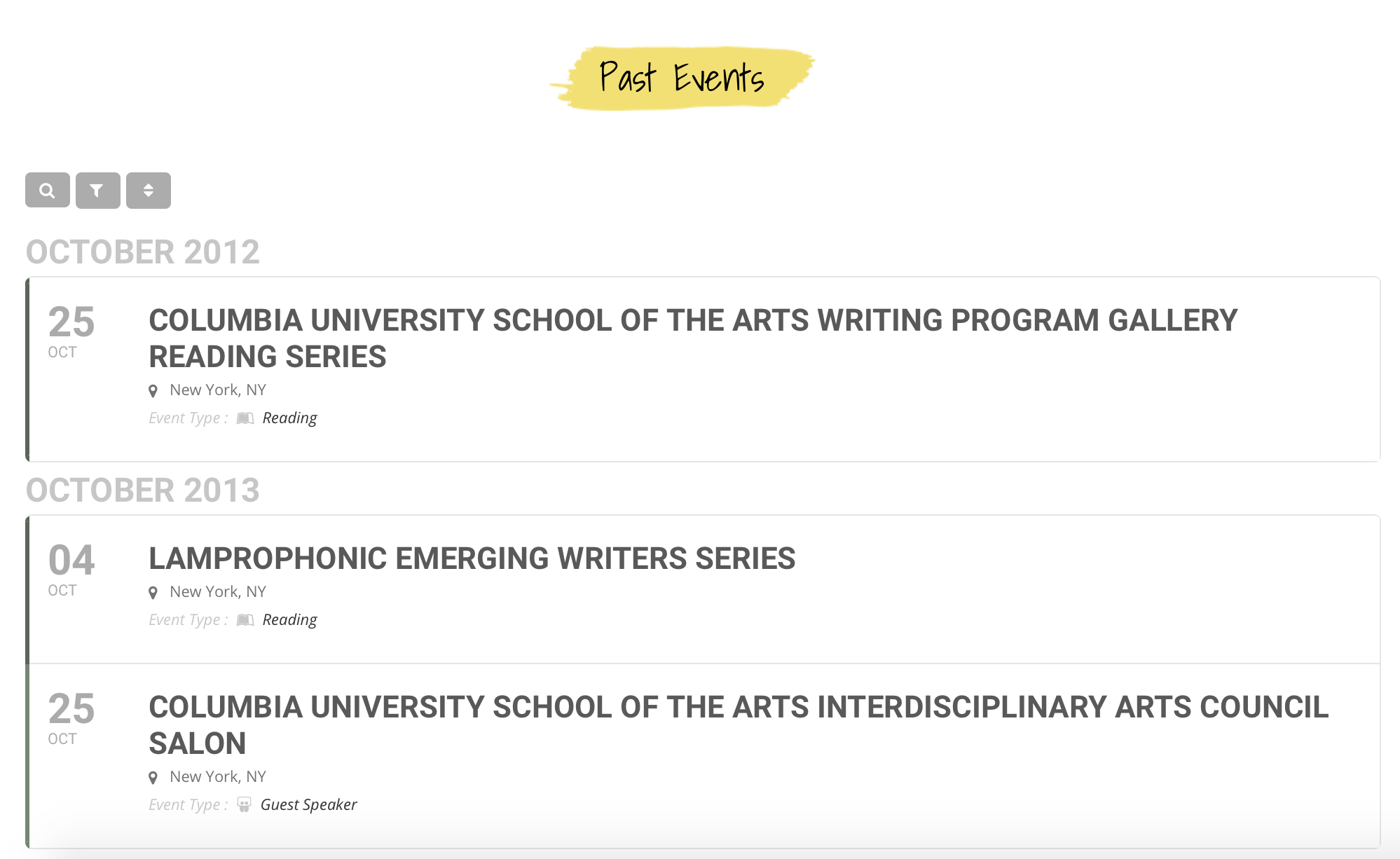Toggle the sort order arrows button

tap(148, 191)
